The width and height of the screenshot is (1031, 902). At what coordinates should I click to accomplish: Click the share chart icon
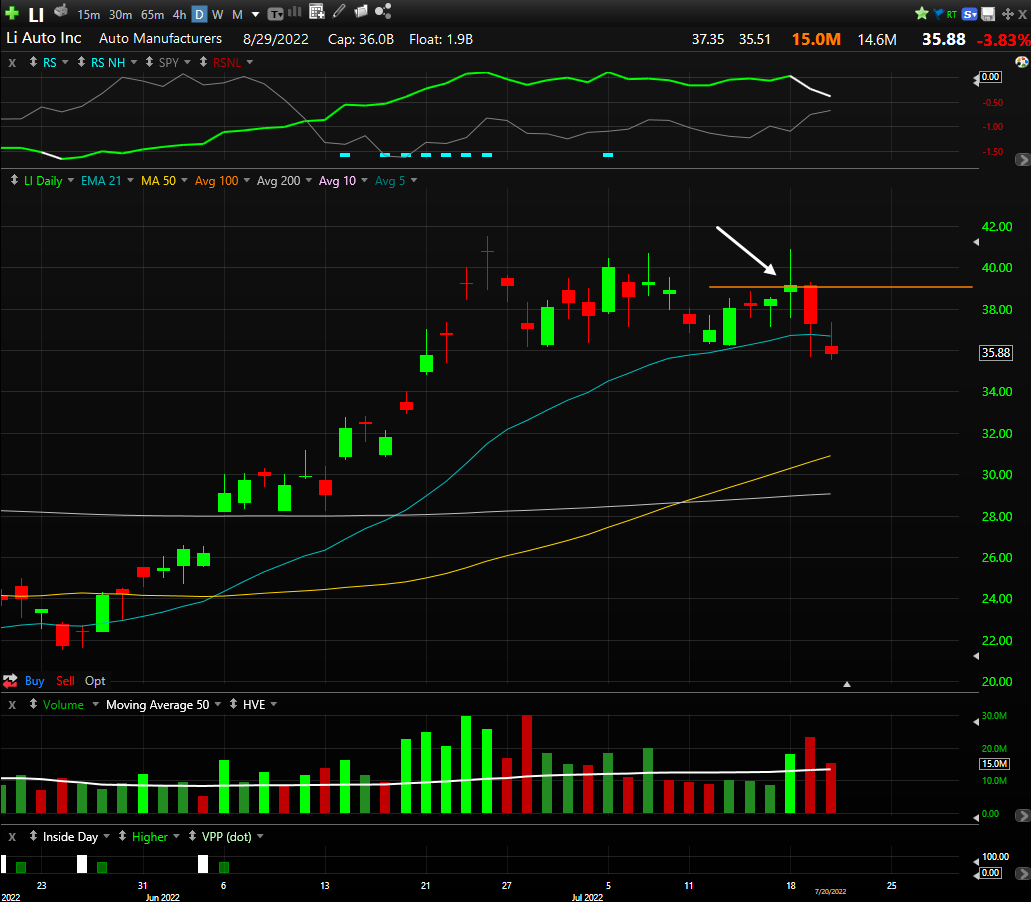pos(383,11)
